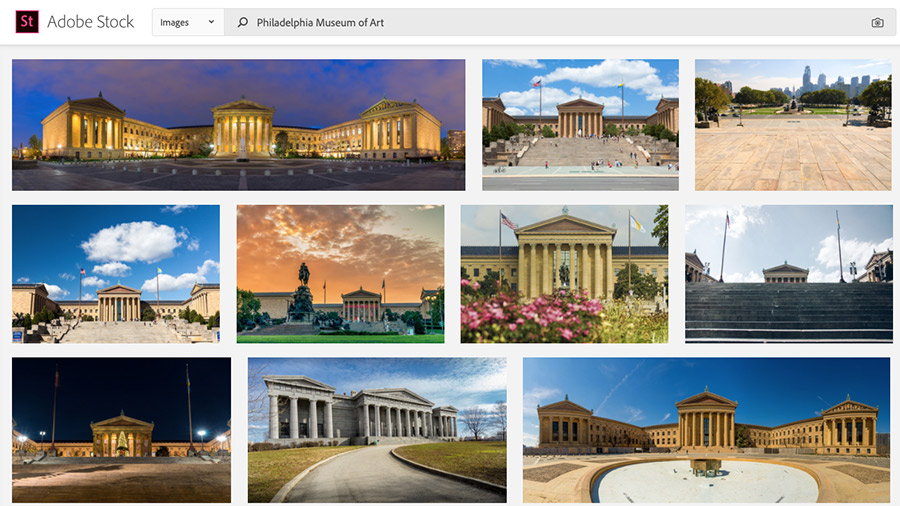Screen dimensions: 900x506
Task: Click the dropdown chevron beside Images
Action: (211, 22)
